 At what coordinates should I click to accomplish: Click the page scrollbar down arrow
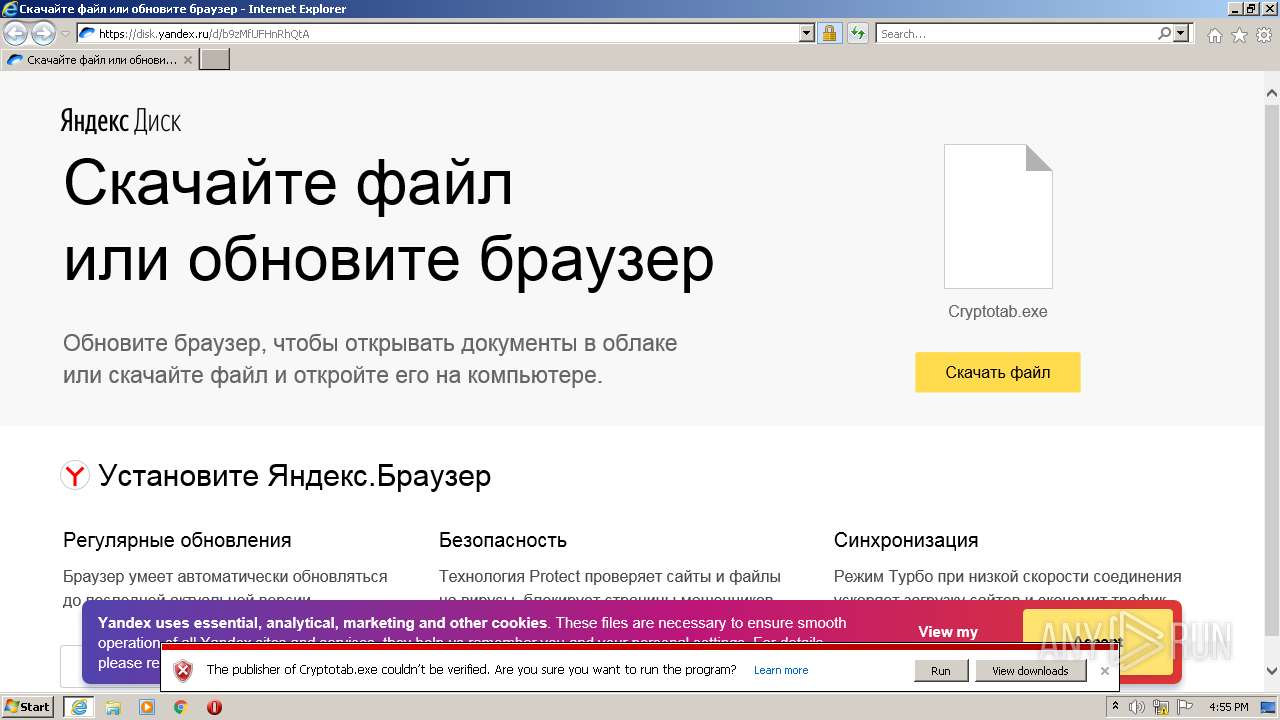pos(1272,671)
